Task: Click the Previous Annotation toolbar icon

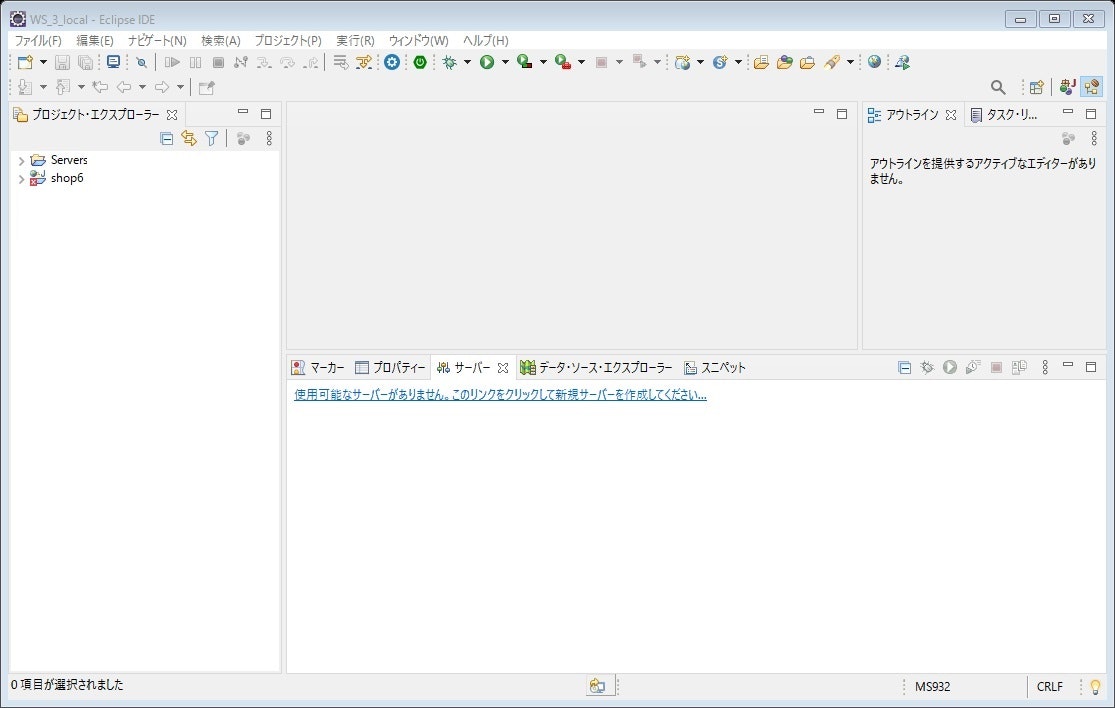Action: coord(63,87)
